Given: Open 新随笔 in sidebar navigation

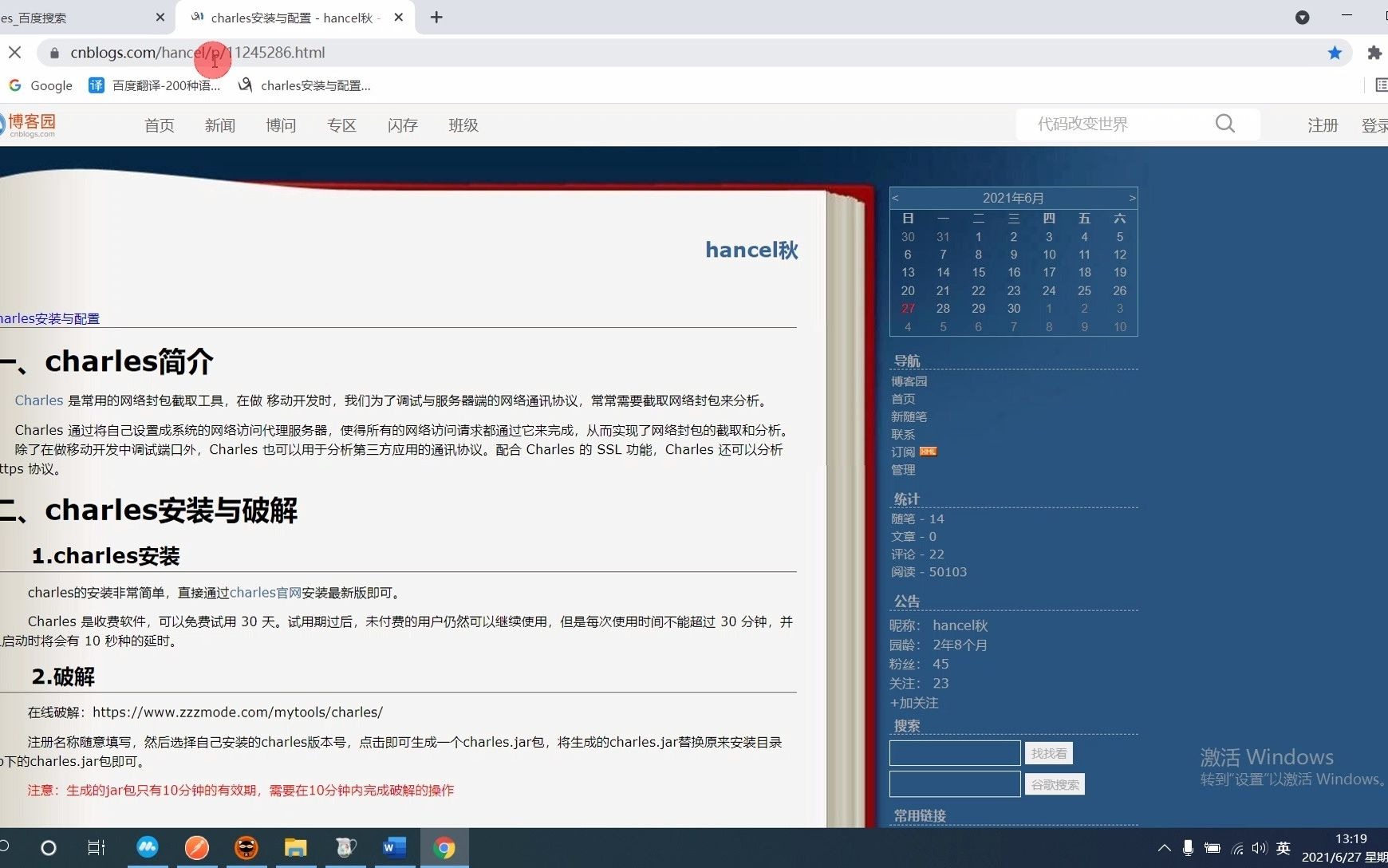Looking at the screenshot, I should (x=909, y=416).
